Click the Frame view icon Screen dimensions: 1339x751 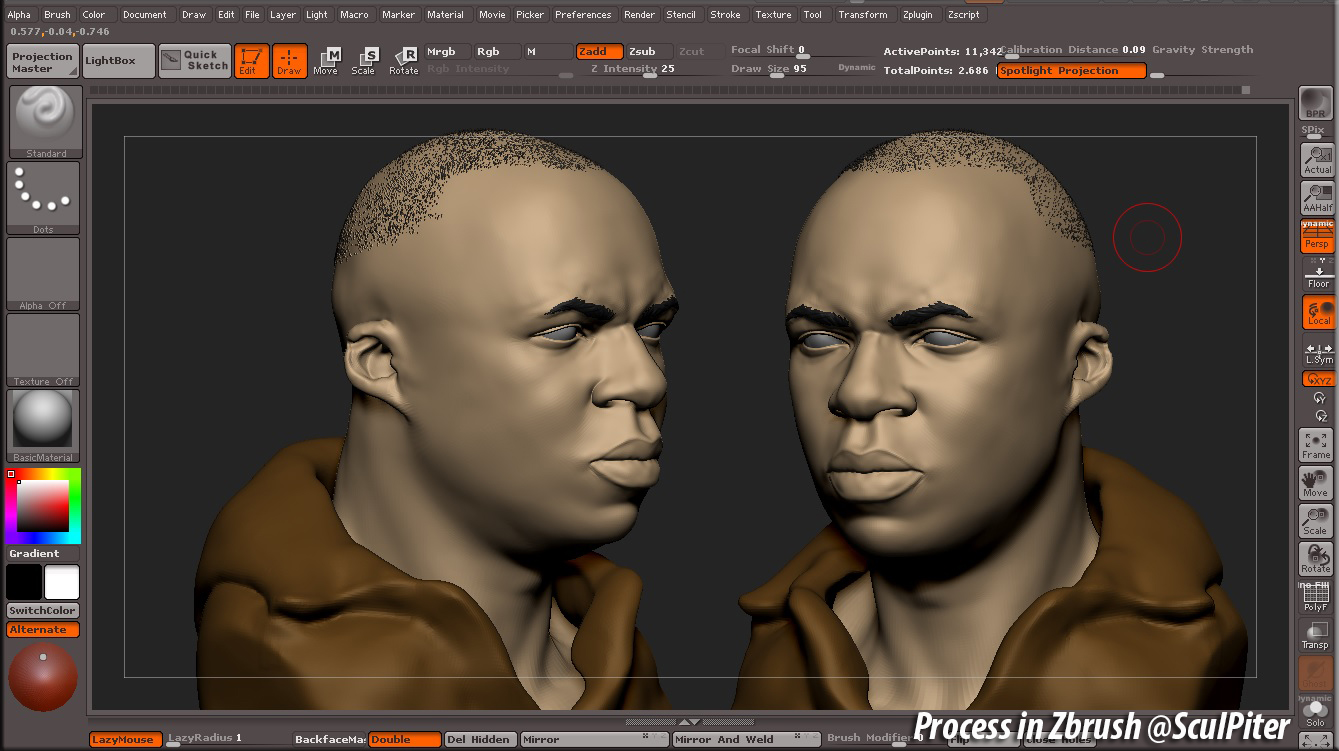1316,445
